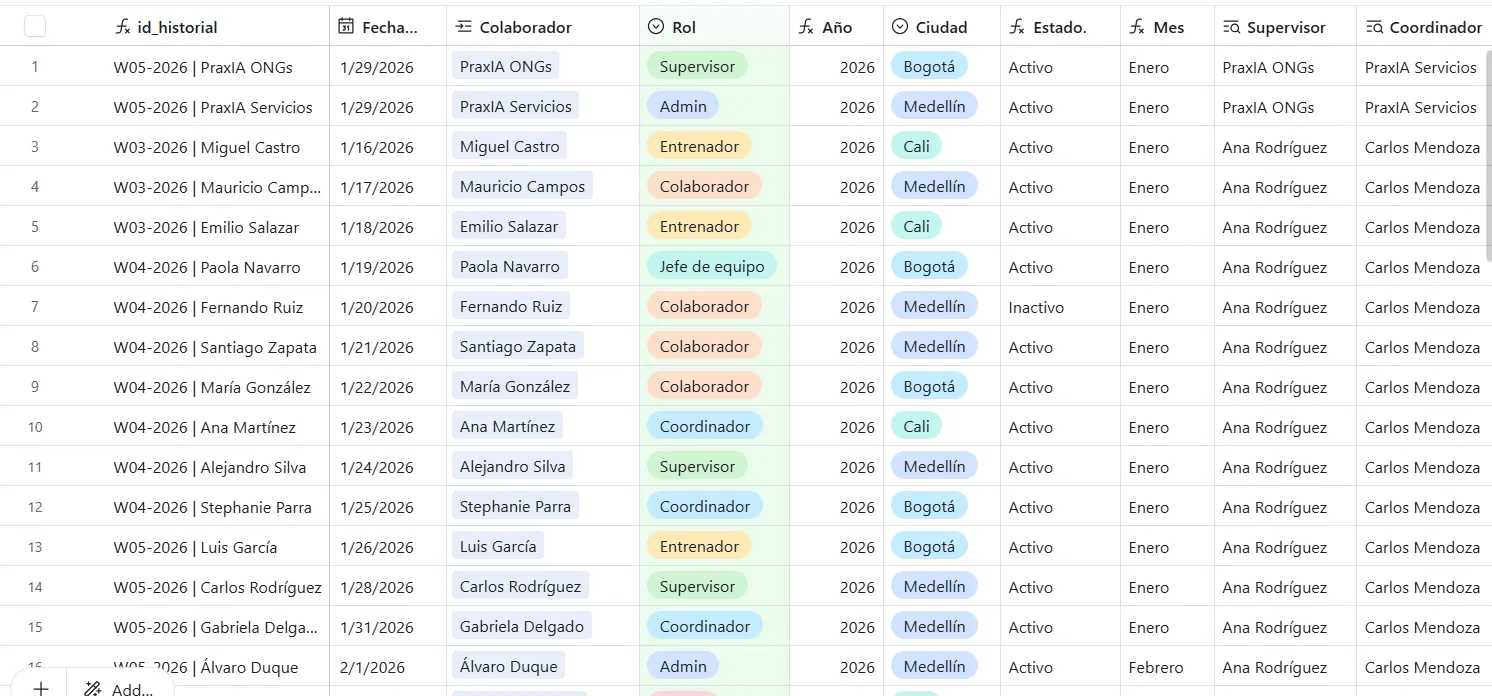
Task: Select the row 1 Supervisor role pill
Action: (x=697, y=67)
